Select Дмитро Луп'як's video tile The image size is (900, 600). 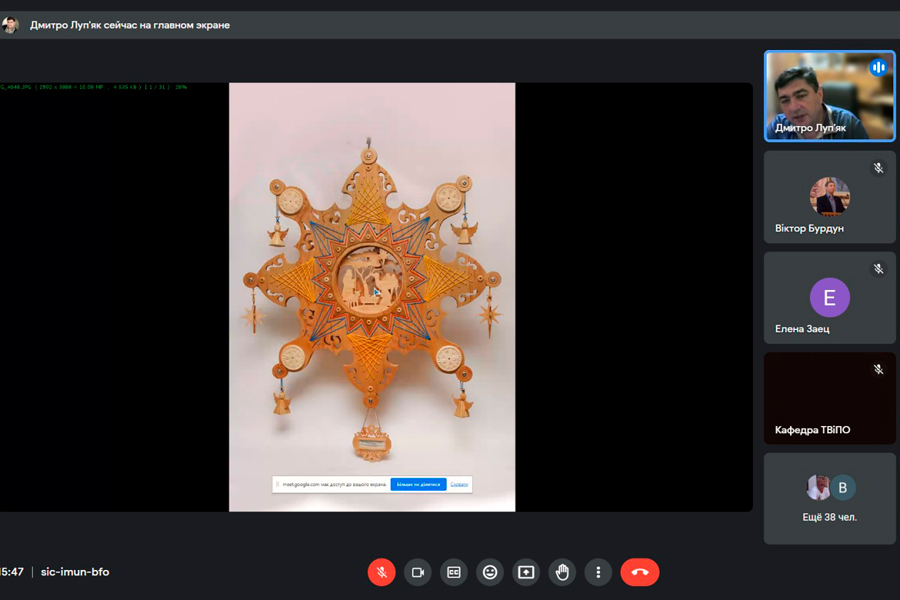829,96
